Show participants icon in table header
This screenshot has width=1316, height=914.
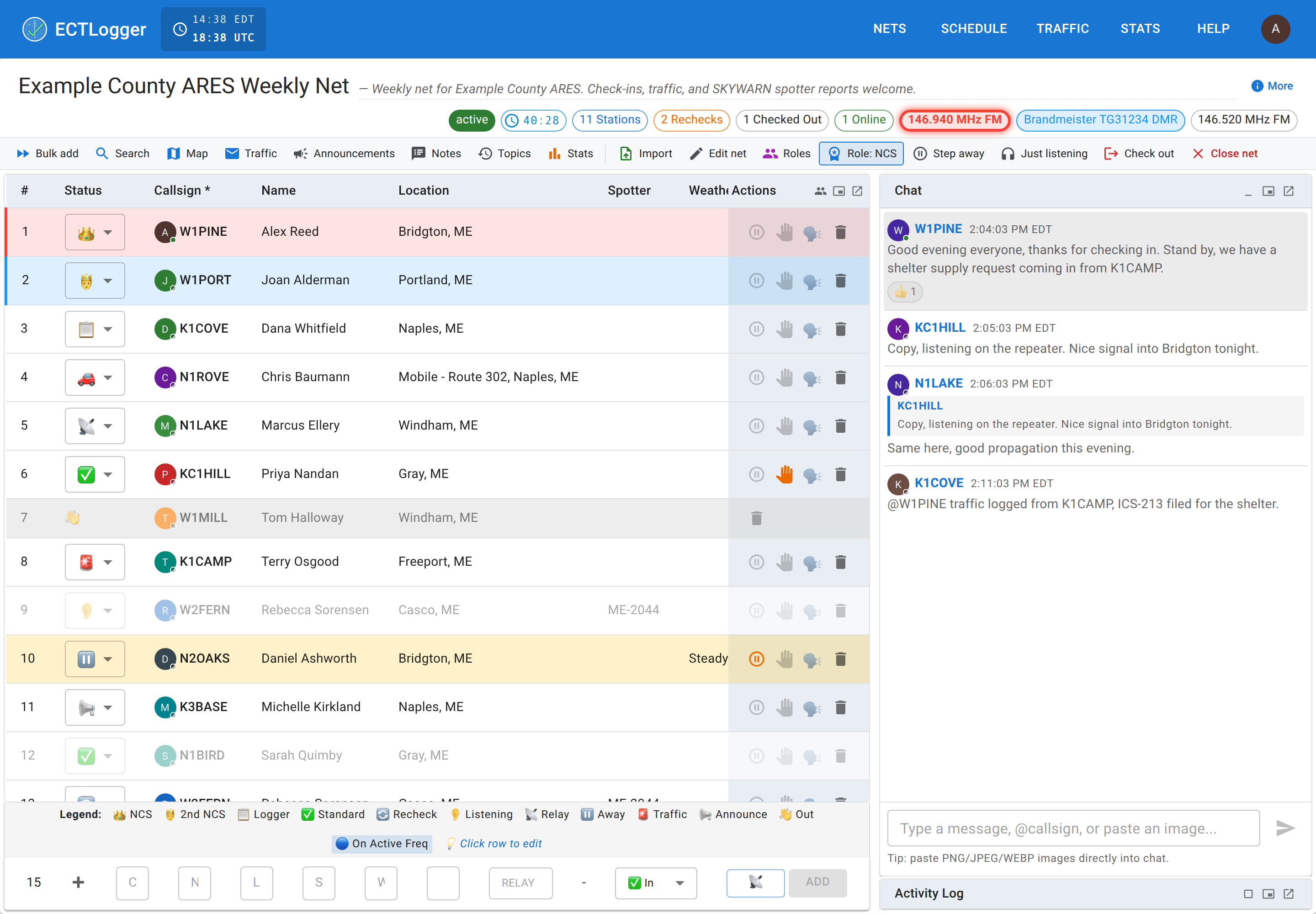point(820,191)
